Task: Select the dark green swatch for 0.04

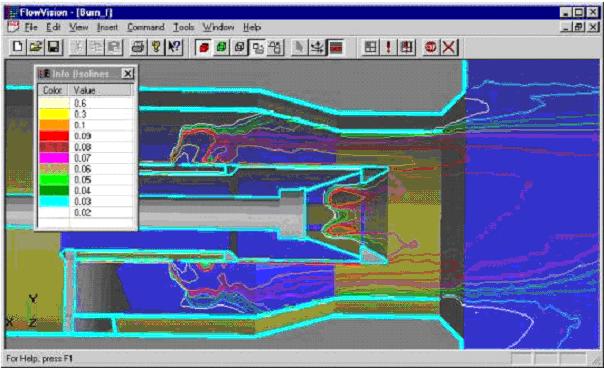Action: pyautogui.click(x=54, y=190)
